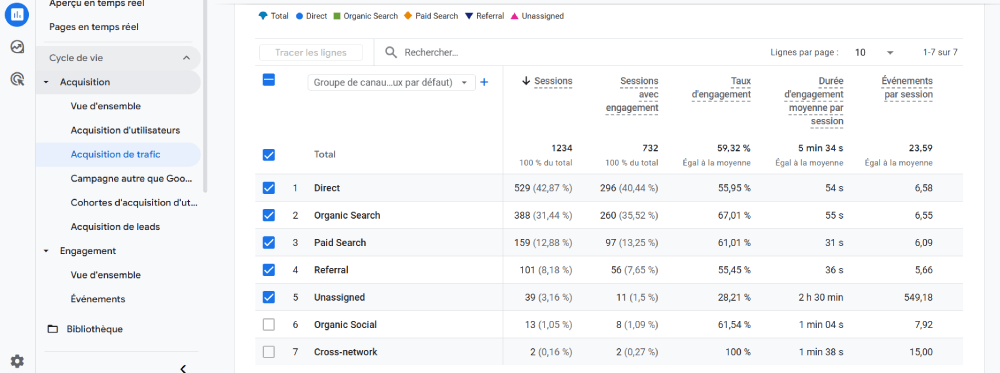Open the Groupe de canaux dimension dropdown
This screenshot has width=1000, height=373.
[392, 82]
